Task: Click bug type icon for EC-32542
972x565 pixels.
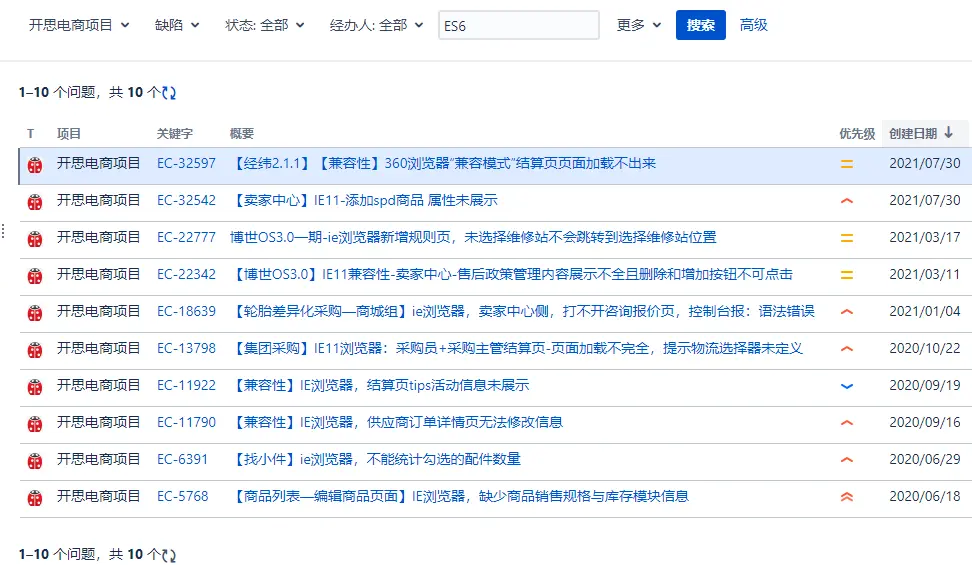Action: 35,202
